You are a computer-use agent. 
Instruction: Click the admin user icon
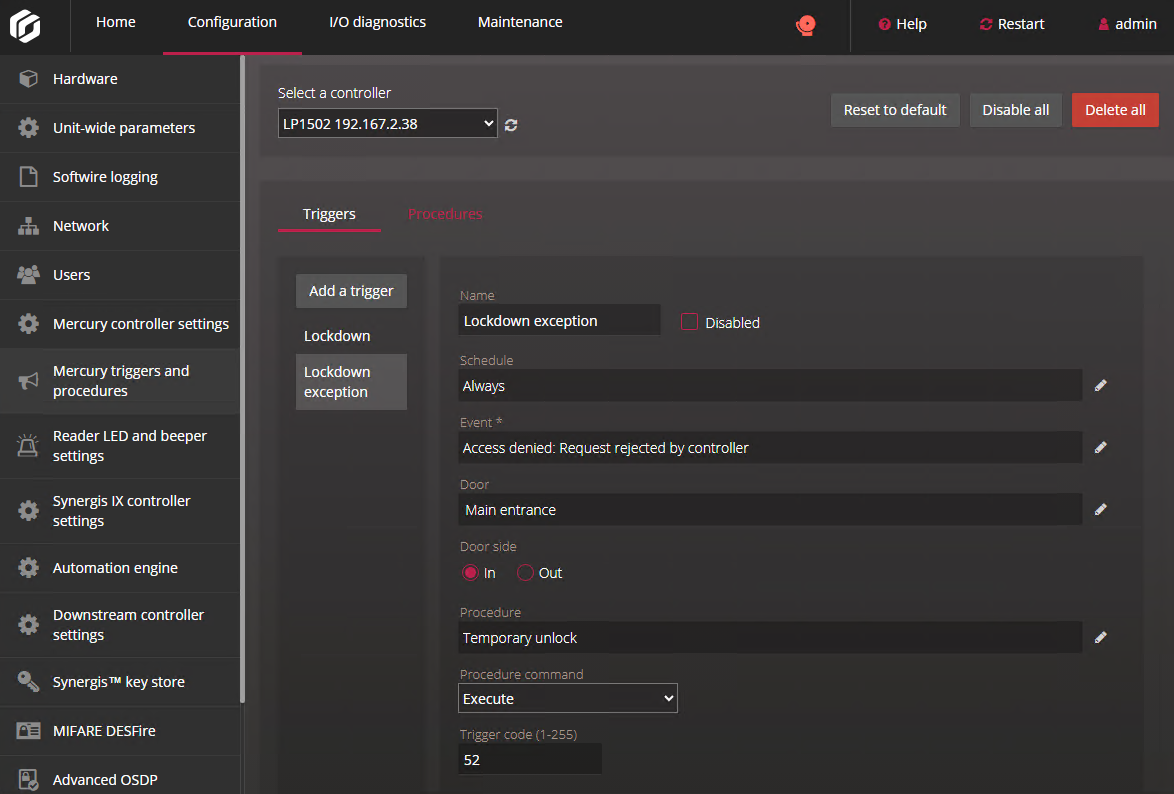(x=1104, y=24)
